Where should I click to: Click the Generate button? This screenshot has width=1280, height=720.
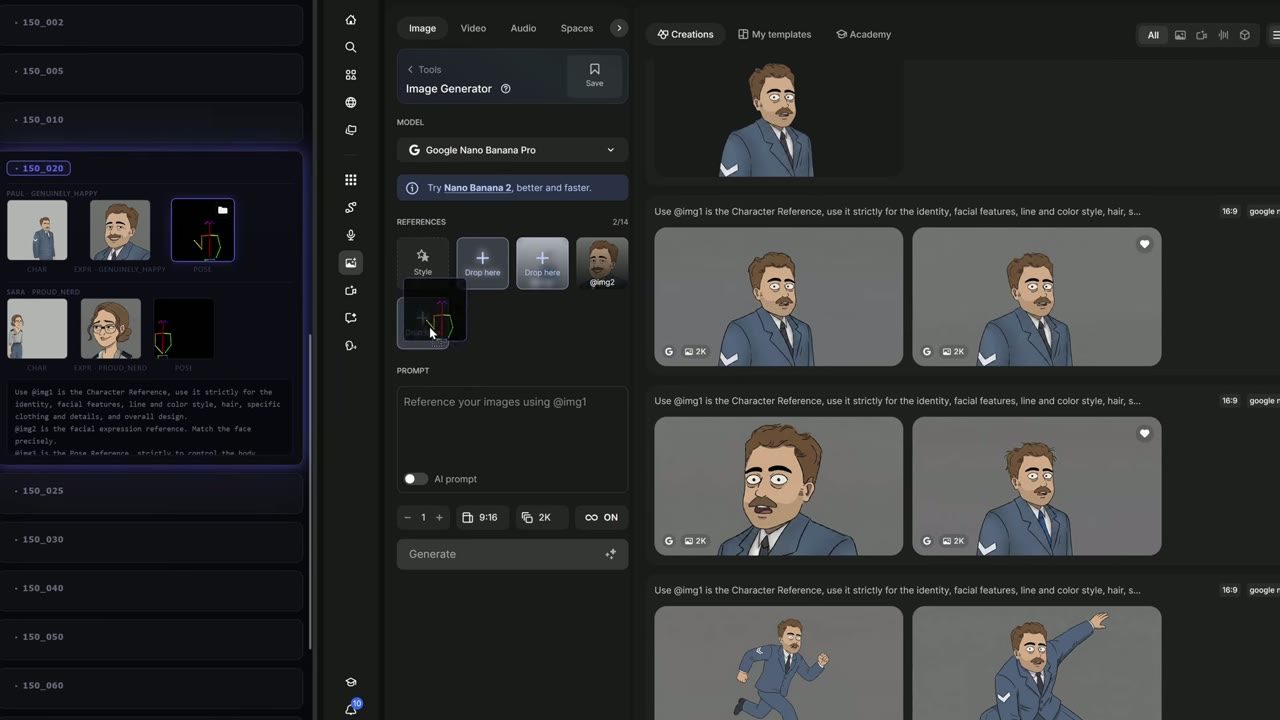[512, 554]
